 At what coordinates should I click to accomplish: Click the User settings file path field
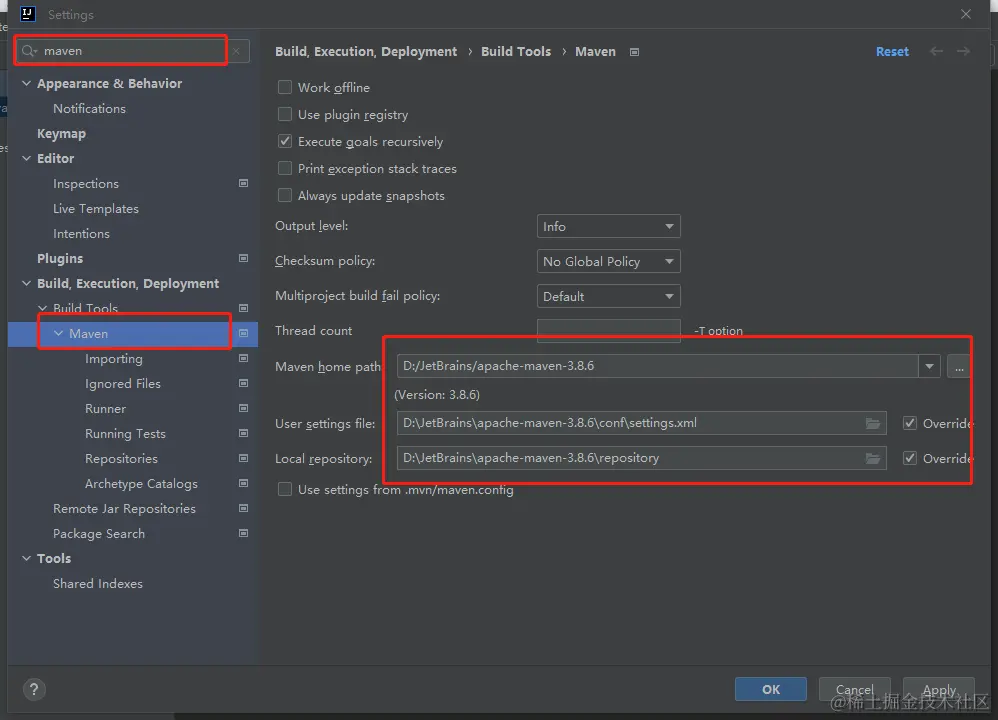tap(642, 423)
